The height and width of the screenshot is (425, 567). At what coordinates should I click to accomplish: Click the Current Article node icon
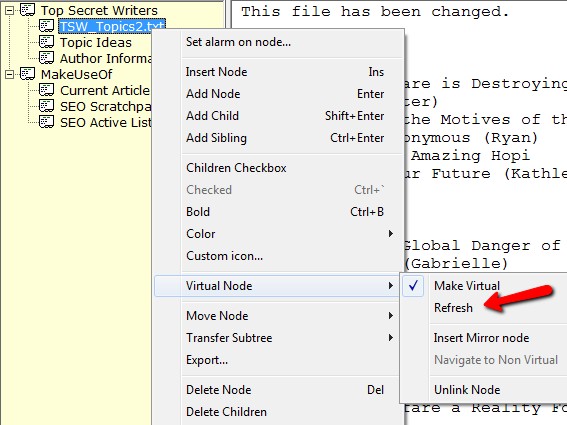47,90
